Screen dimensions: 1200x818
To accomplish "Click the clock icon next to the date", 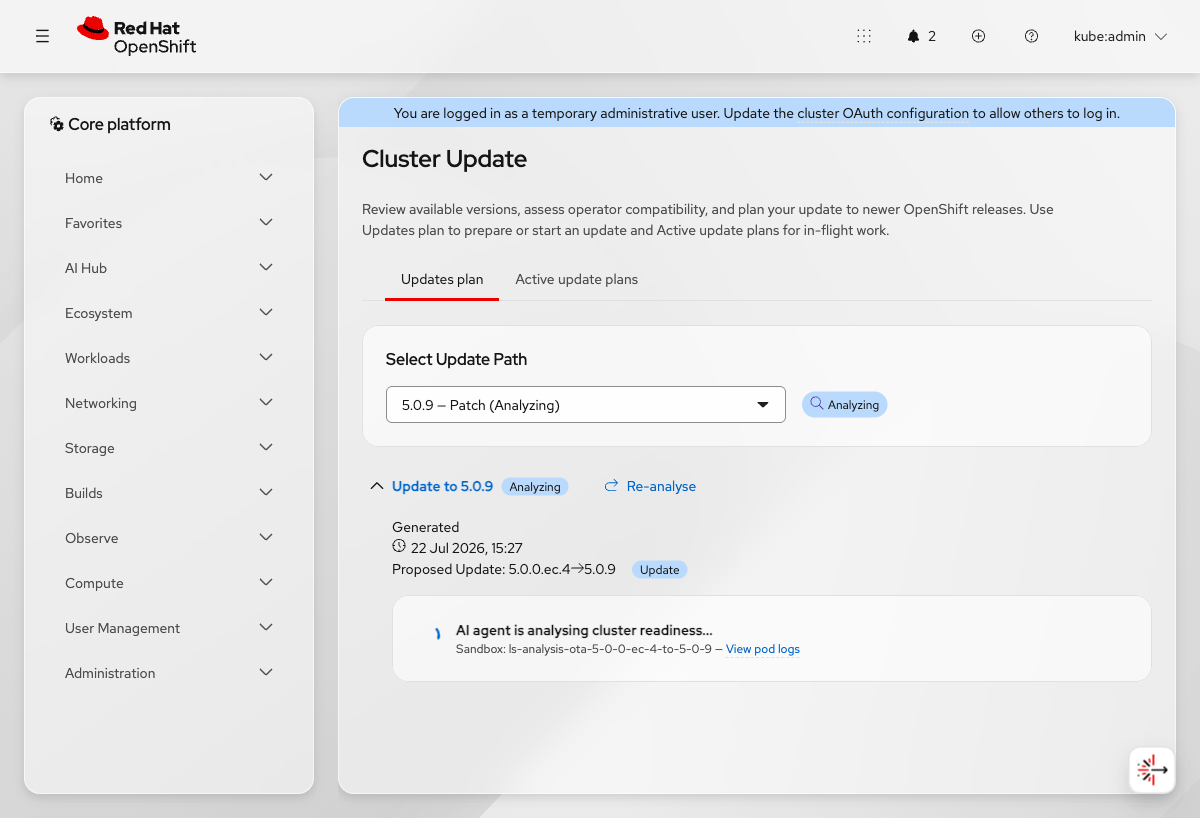I will 399,547.
